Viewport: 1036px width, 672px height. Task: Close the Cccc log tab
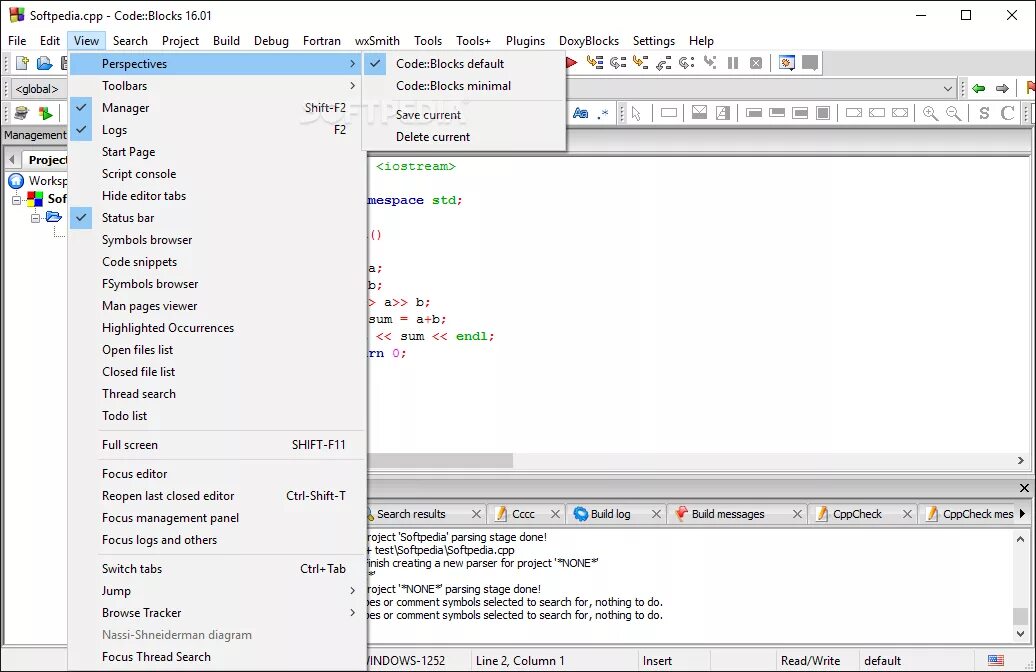555,514
